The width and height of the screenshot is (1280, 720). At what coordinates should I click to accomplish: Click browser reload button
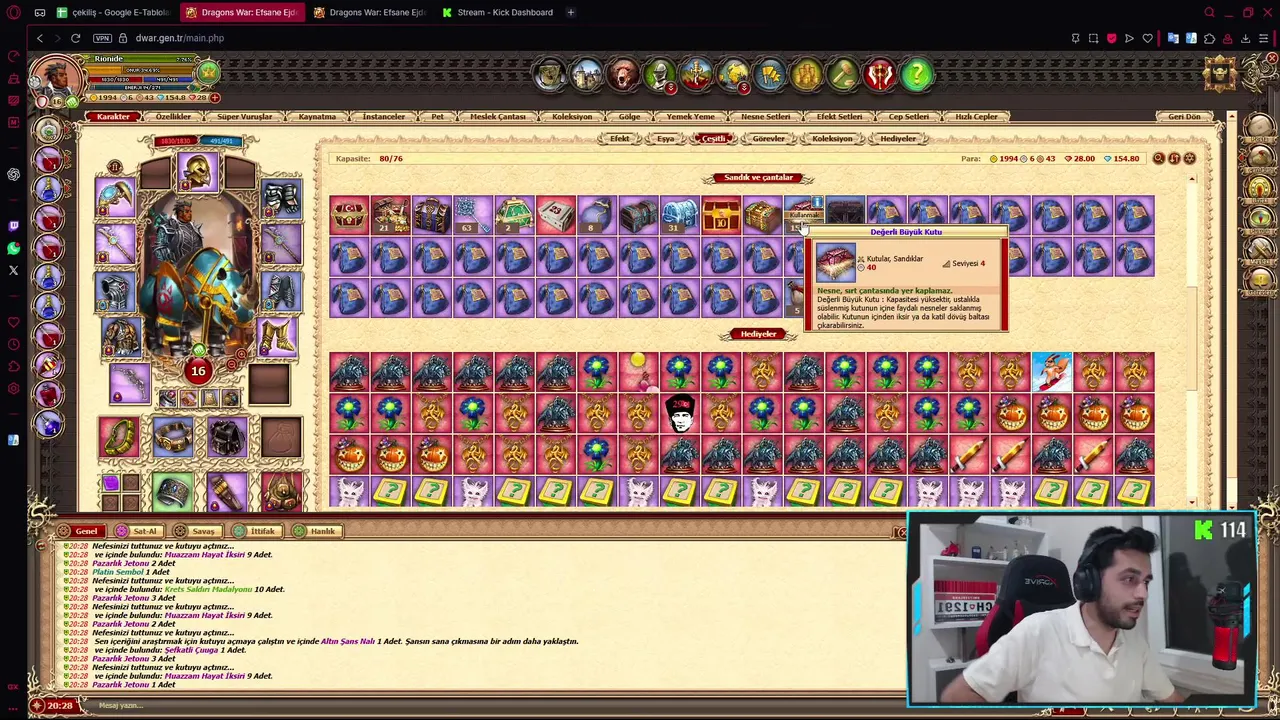click(x=75, y=38)
